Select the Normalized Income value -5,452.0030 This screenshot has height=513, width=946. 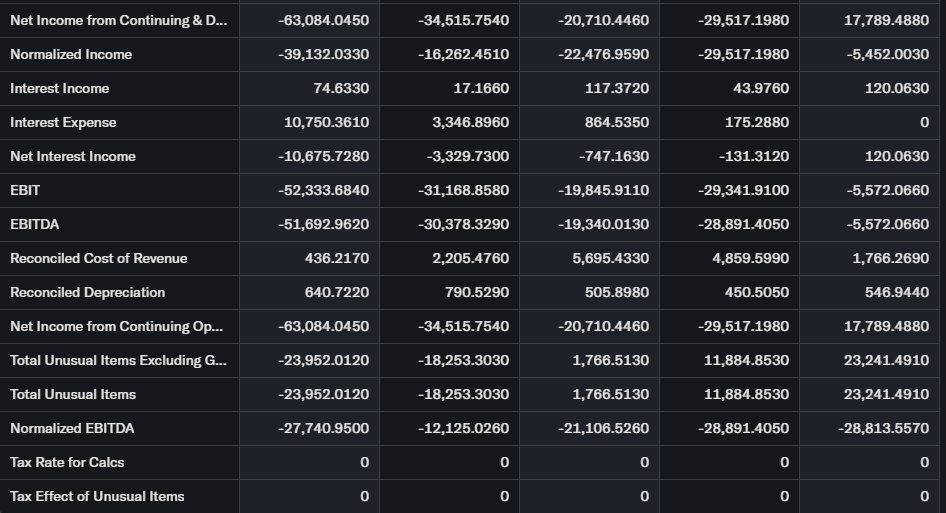click(x=887, y=54)
